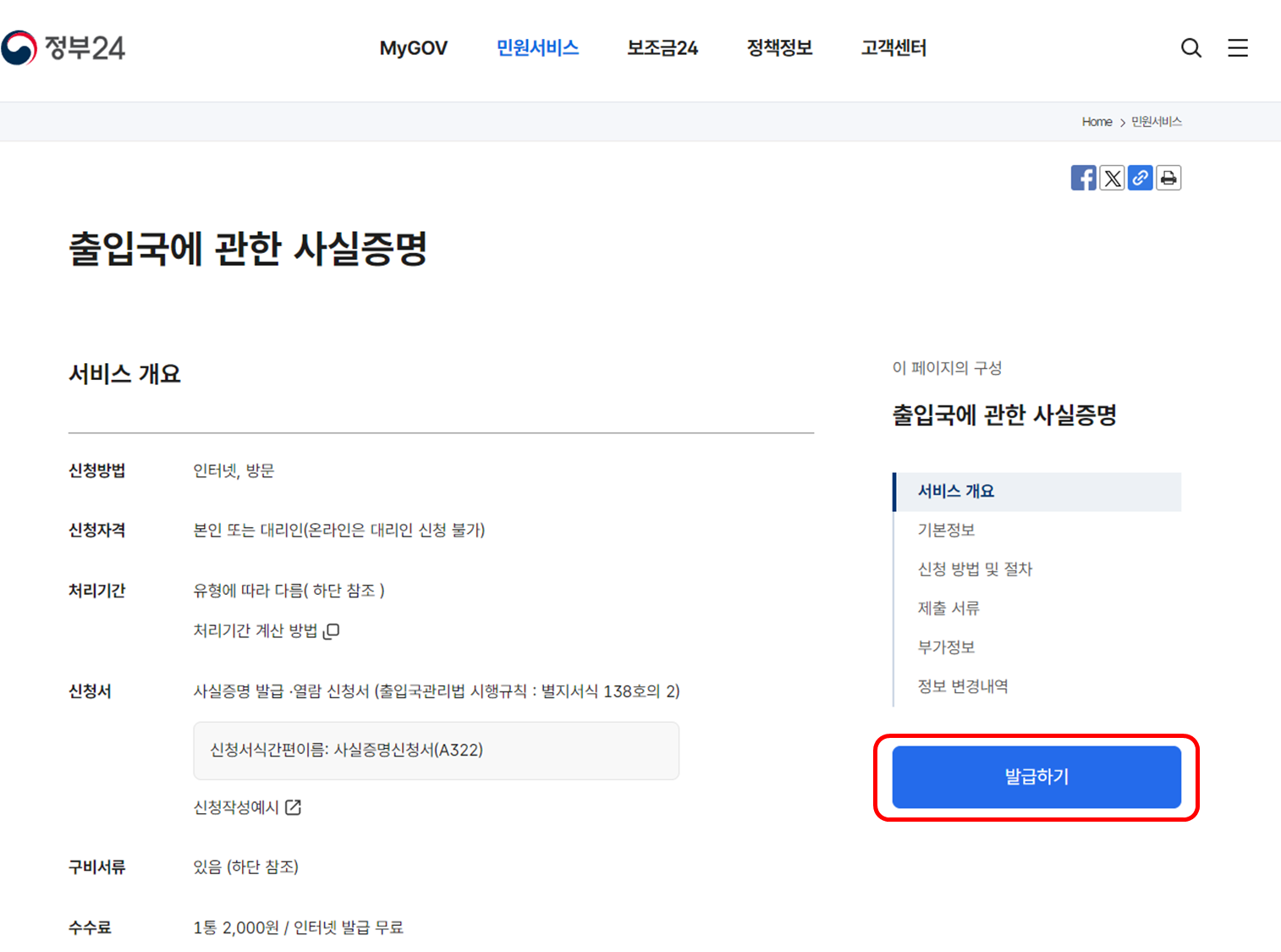Screen dimensions: 1281x952
Task: Share the page on Facebook
Action: pyautogui.click(x=1084, y=178)
